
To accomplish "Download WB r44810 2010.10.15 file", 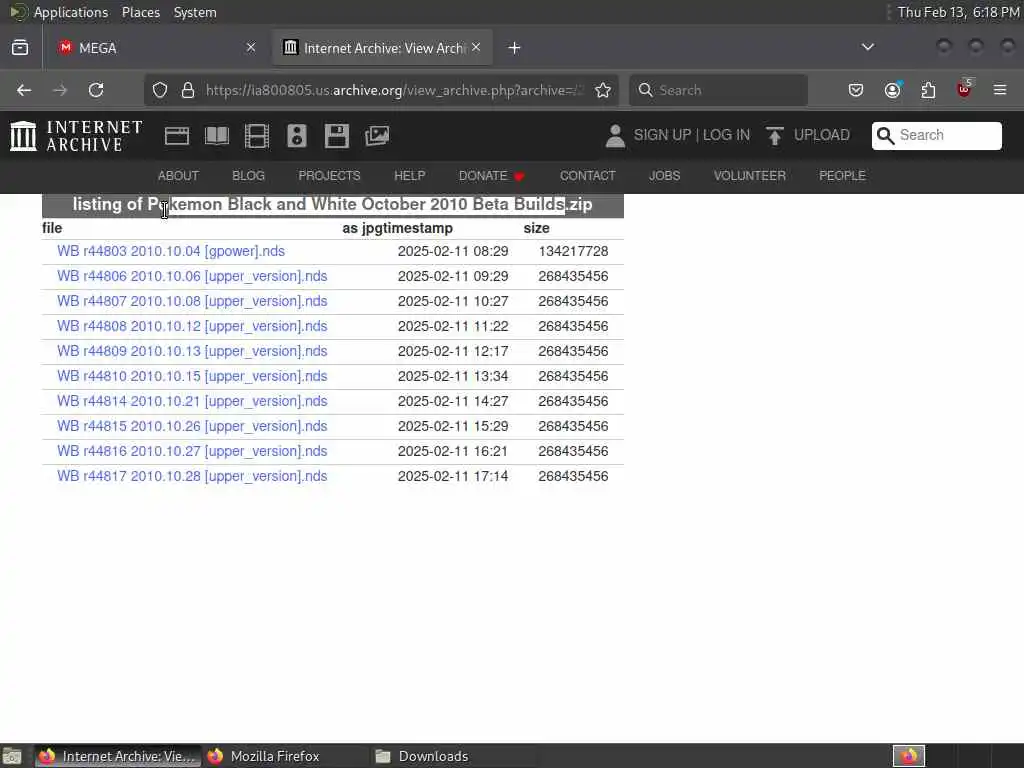I will tap(192, 376).
